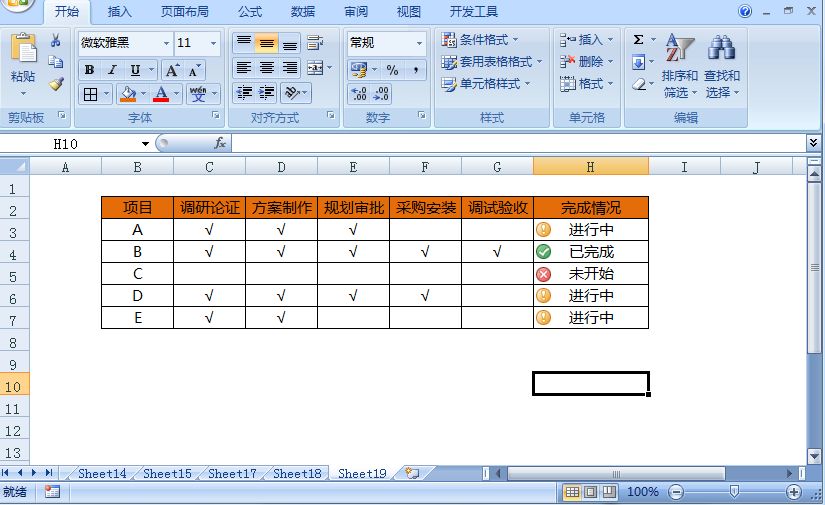
Task: Align text right
Action: pyautogui.click(x=289, y=67)
